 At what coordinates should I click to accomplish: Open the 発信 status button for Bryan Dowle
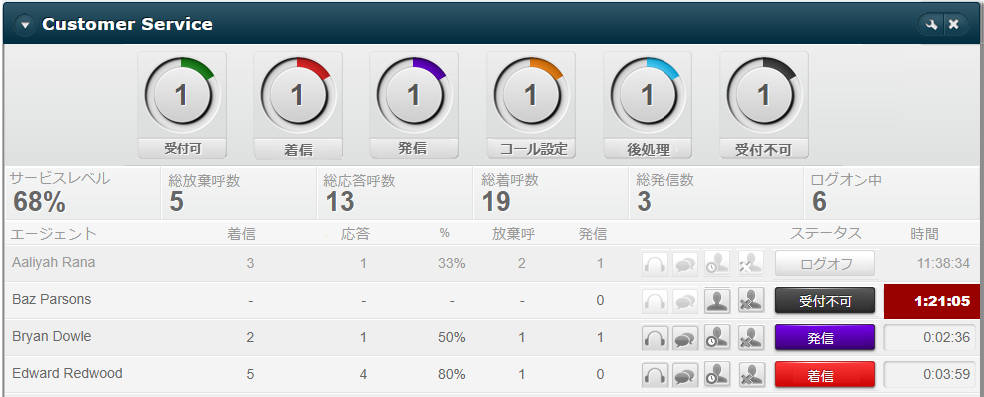click(x=825, y=338)
